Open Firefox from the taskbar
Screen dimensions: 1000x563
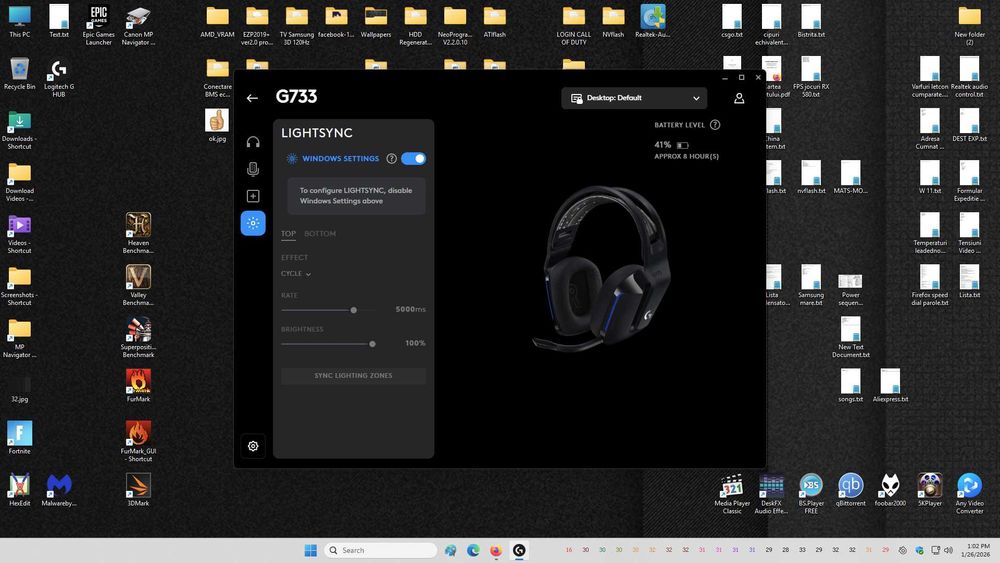pos(496,550)
